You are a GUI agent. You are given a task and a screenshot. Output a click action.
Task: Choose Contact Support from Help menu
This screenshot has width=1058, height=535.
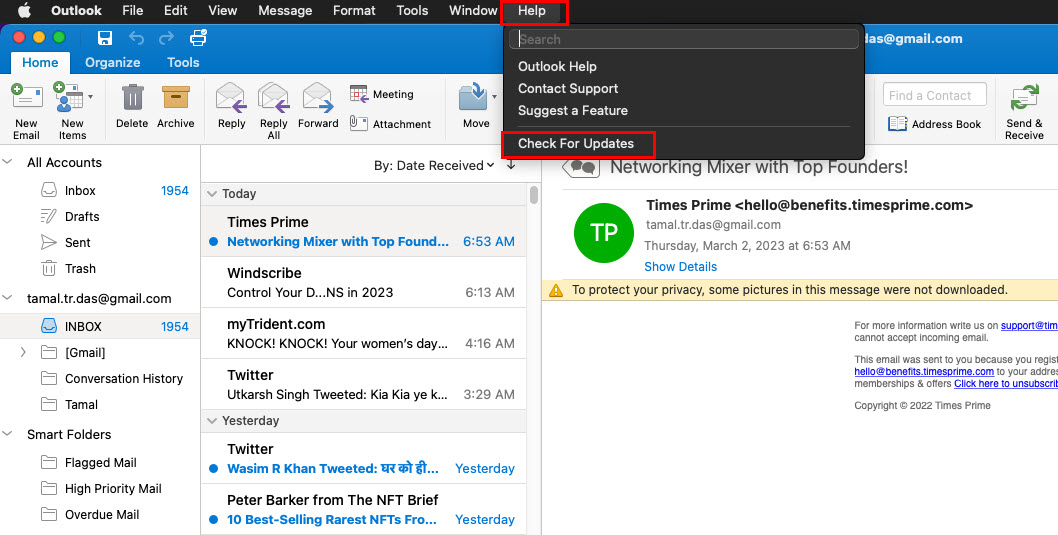coord(568,89)
